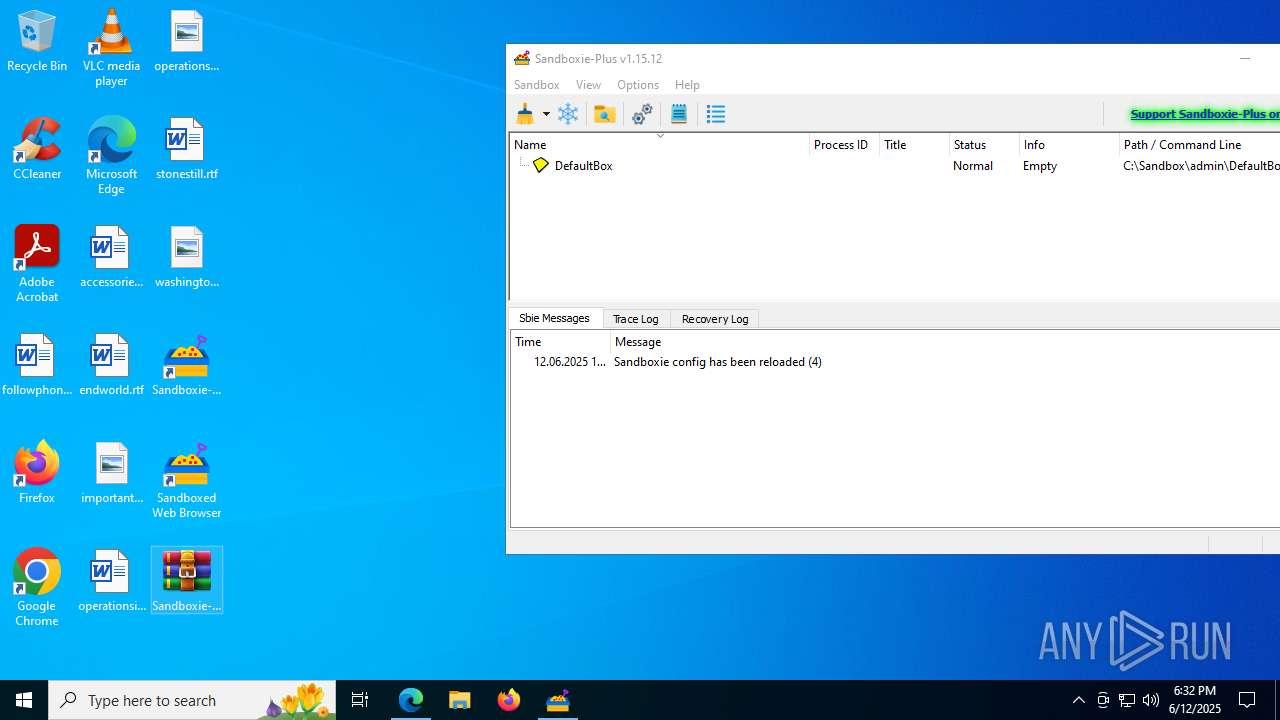Click the taskbar search box
This screenshot has height=720, width=1280.
point(192,700)
